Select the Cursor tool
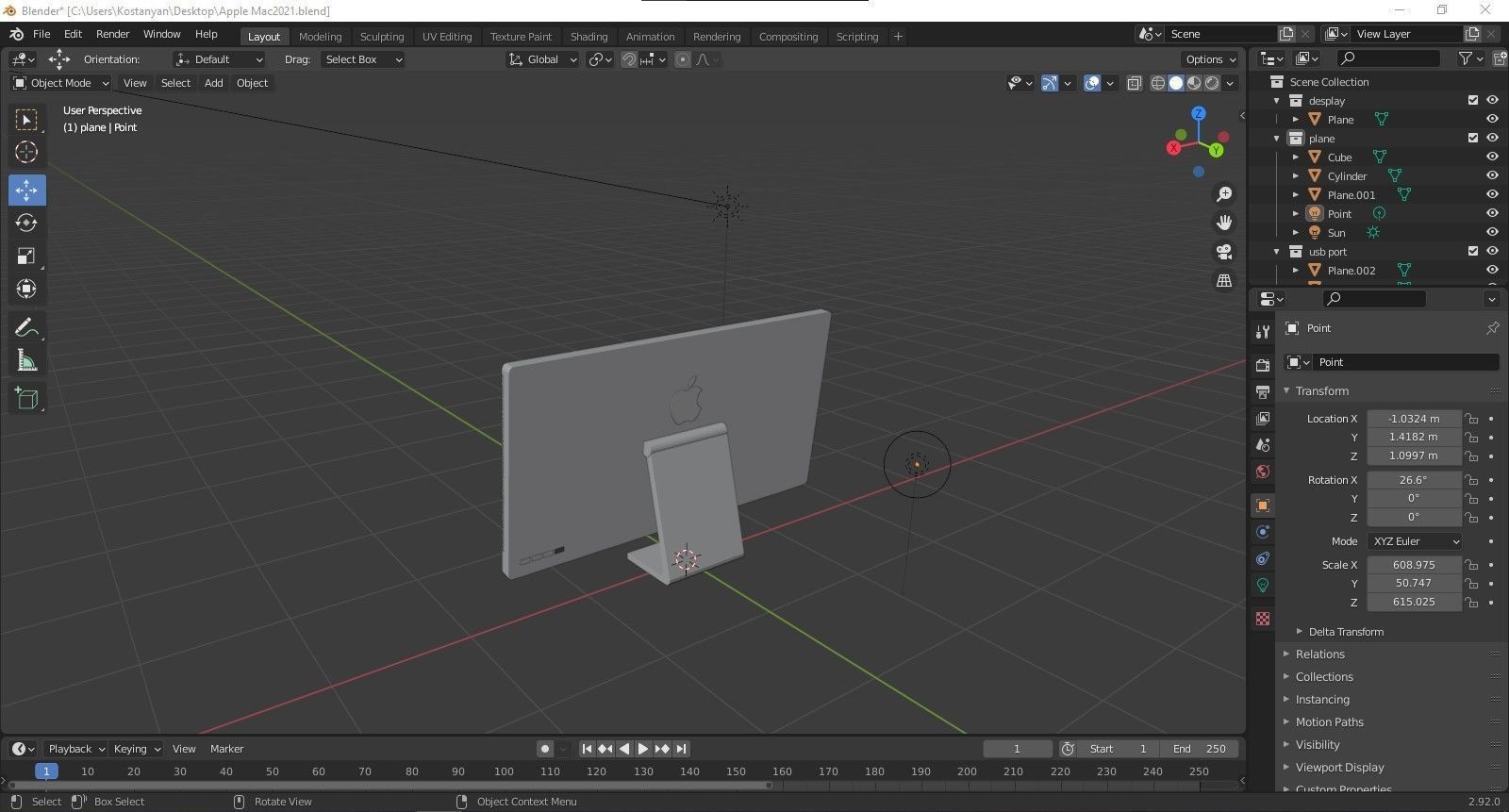 click(26, 152)
